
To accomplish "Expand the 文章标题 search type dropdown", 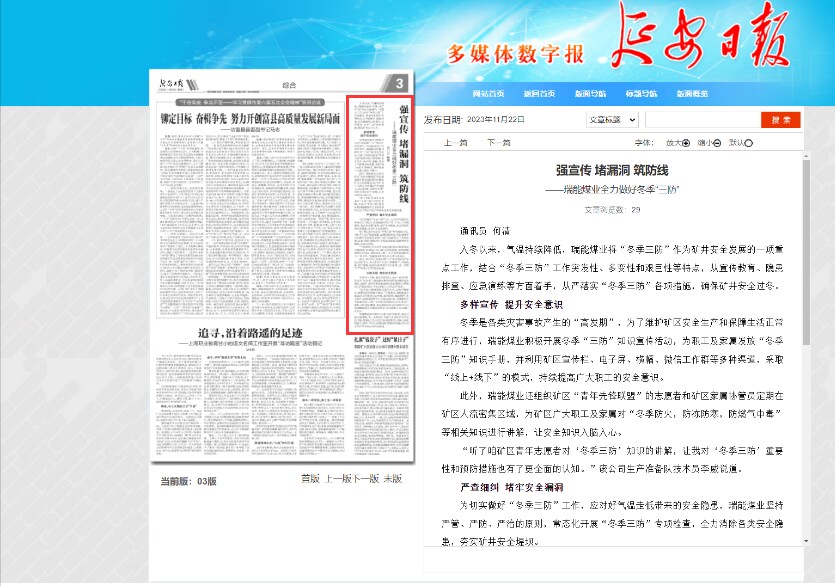I will coord(612,120).
